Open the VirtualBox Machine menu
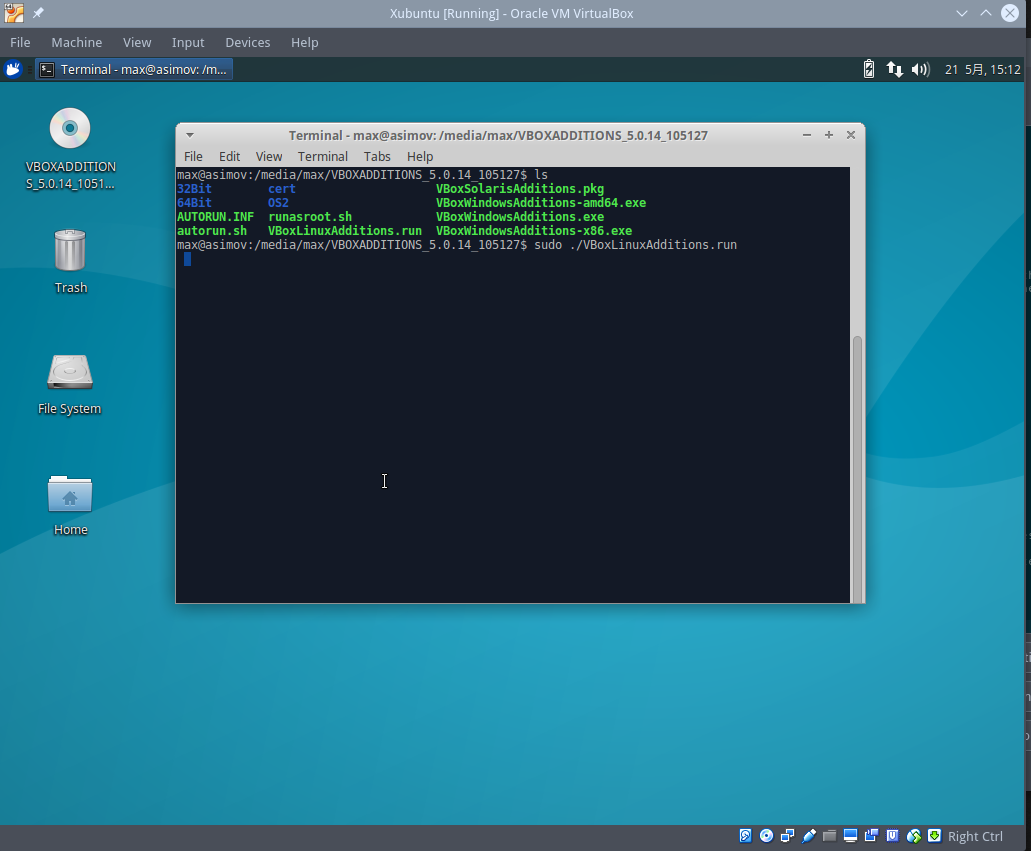The height and width of the screenshot is (851, 1031). tap(76, 42)
